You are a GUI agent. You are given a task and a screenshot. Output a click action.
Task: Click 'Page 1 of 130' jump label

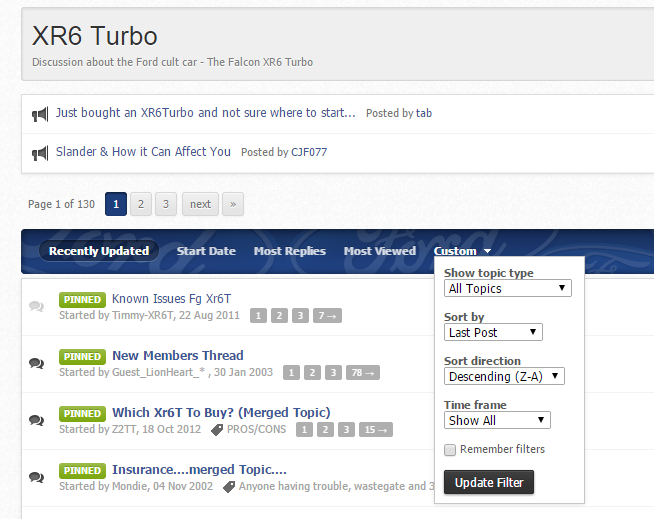click(x=61, y=204)
